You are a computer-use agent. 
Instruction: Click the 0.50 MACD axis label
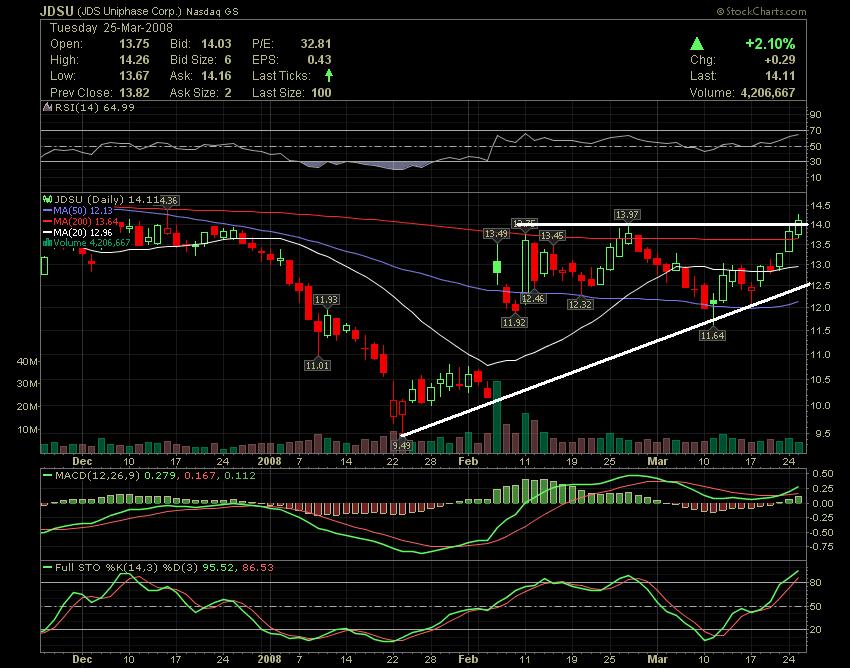[822, 473]
